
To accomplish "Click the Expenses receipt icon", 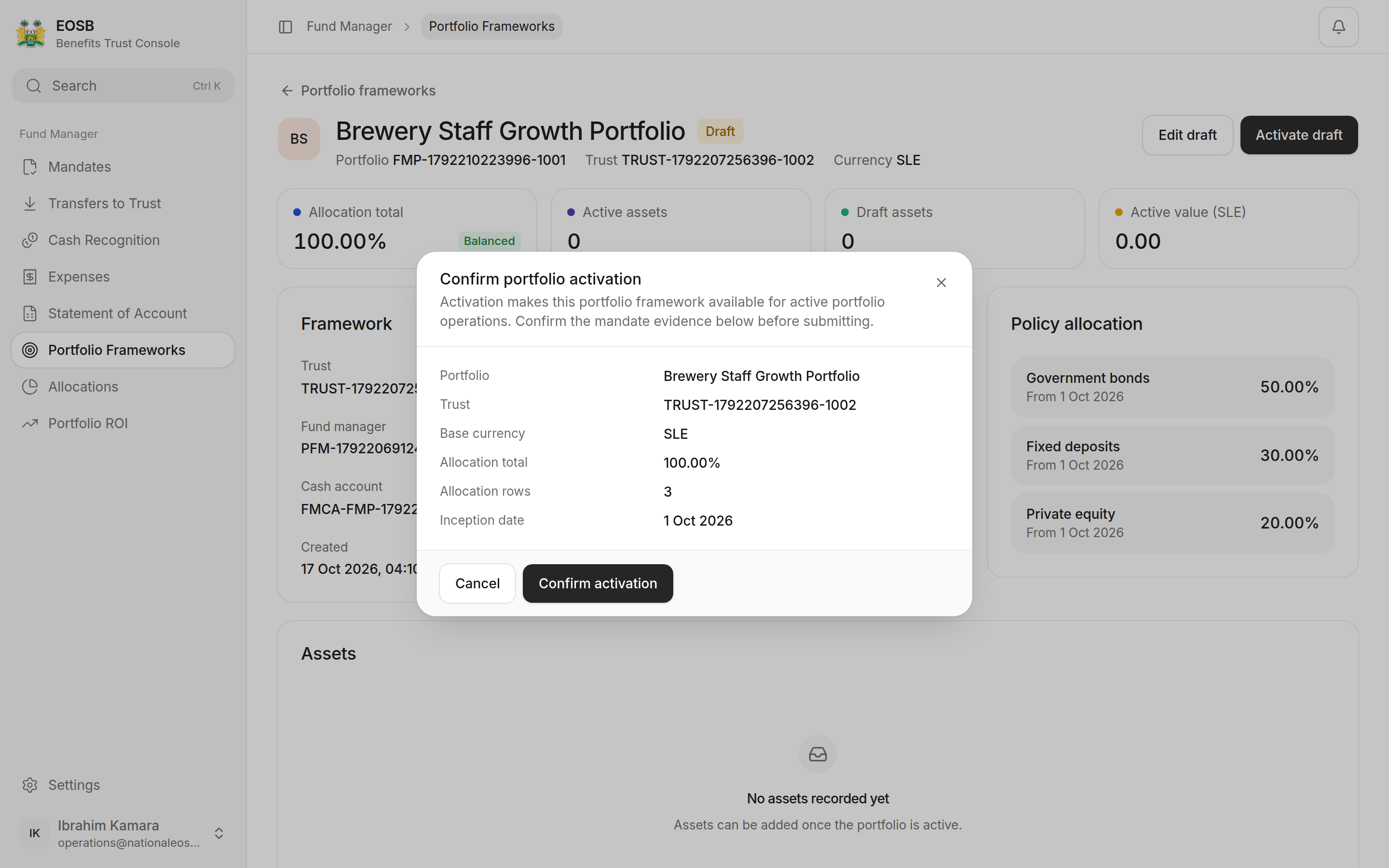I will (x=30, y=277).
